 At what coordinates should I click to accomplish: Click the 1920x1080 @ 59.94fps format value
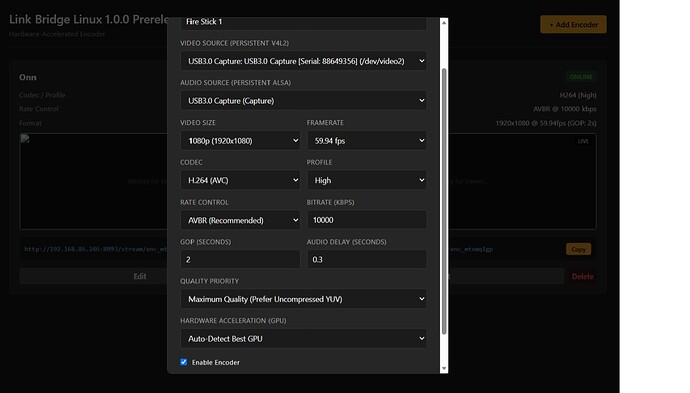point(546,123)
